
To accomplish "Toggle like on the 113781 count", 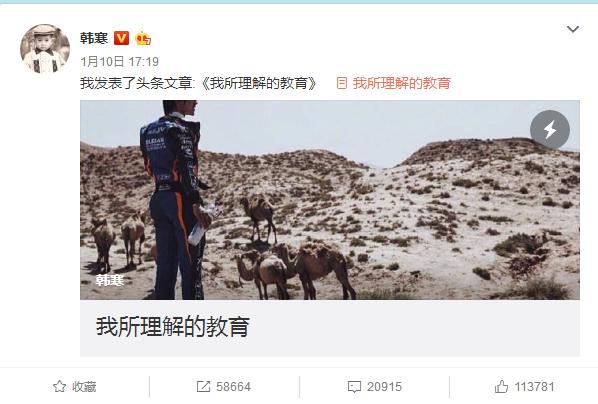I will [534, 387].
